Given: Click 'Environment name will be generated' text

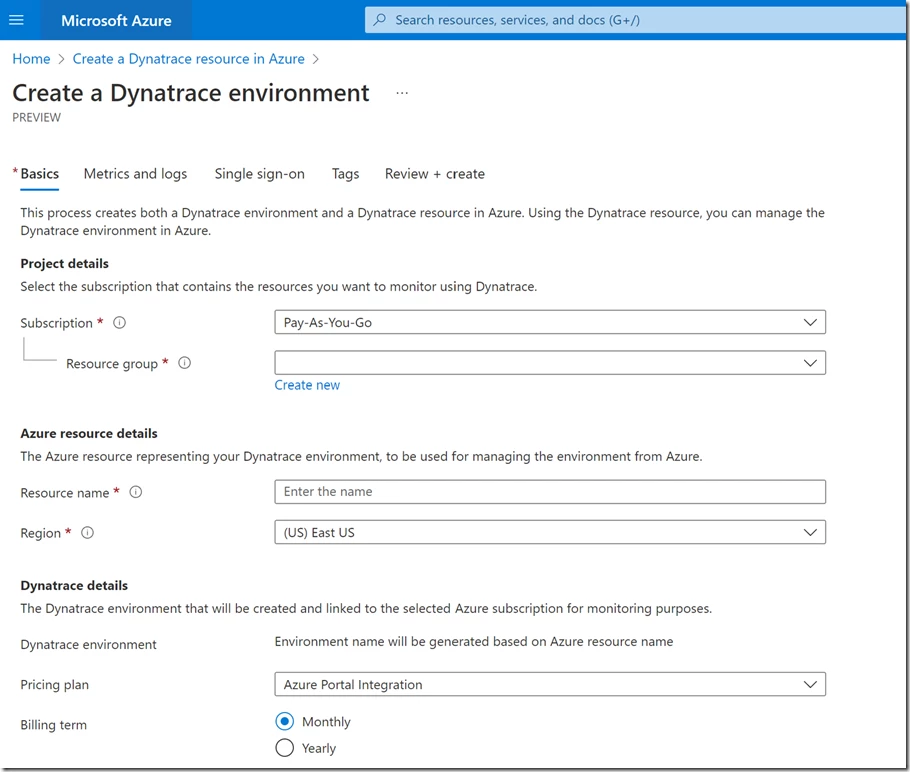Looking at the screenshot, I should coord(474,641).
